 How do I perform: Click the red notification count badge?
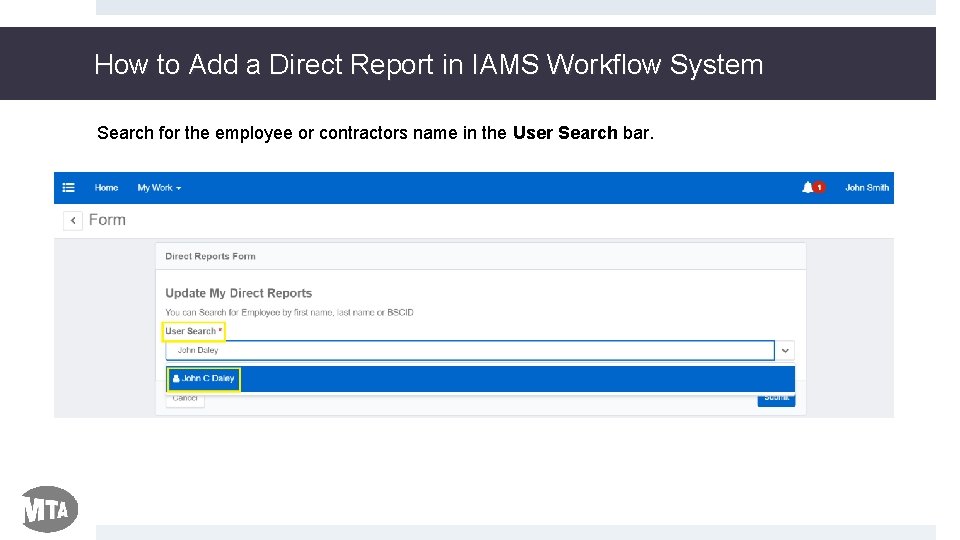point(819,187)
